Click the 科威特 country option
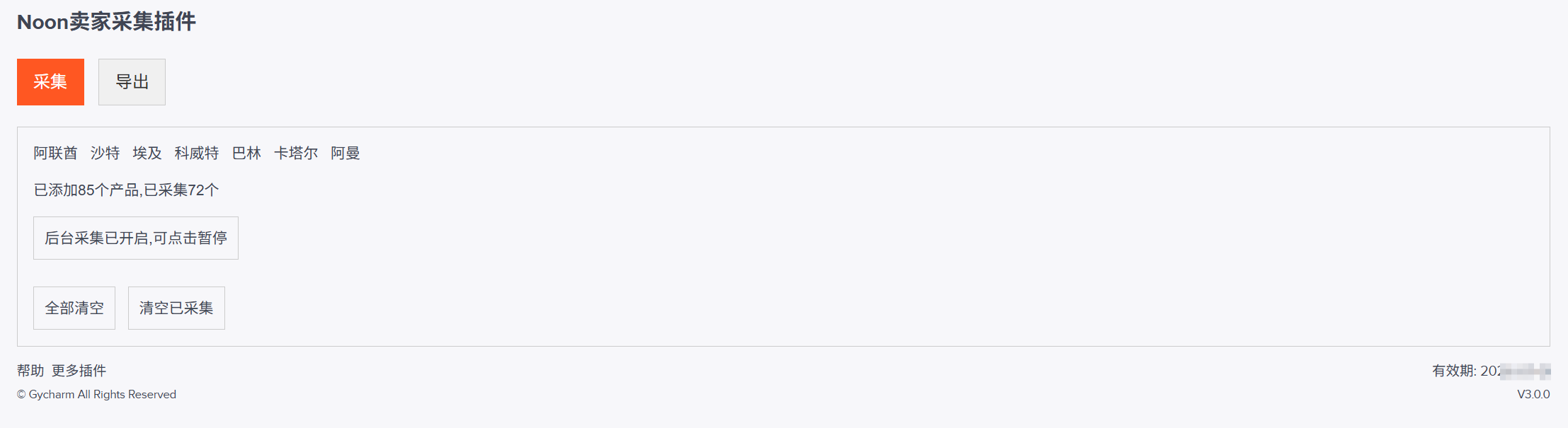The width and height of the screenshot is (1568, 428). point(197,153)
